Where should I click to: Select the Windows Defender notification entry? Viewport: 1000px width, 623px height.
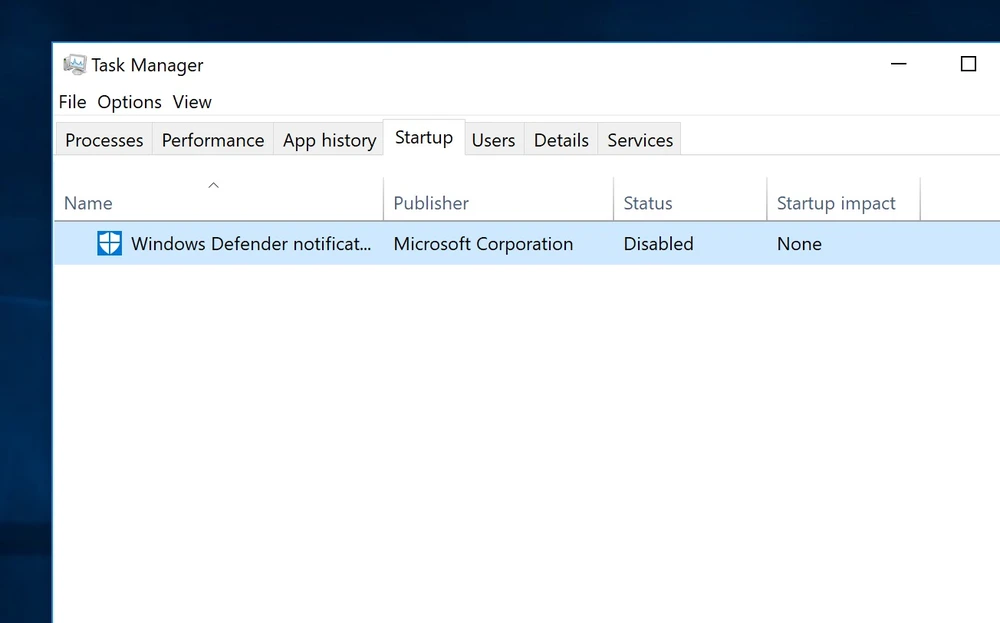tap(251, 244)
